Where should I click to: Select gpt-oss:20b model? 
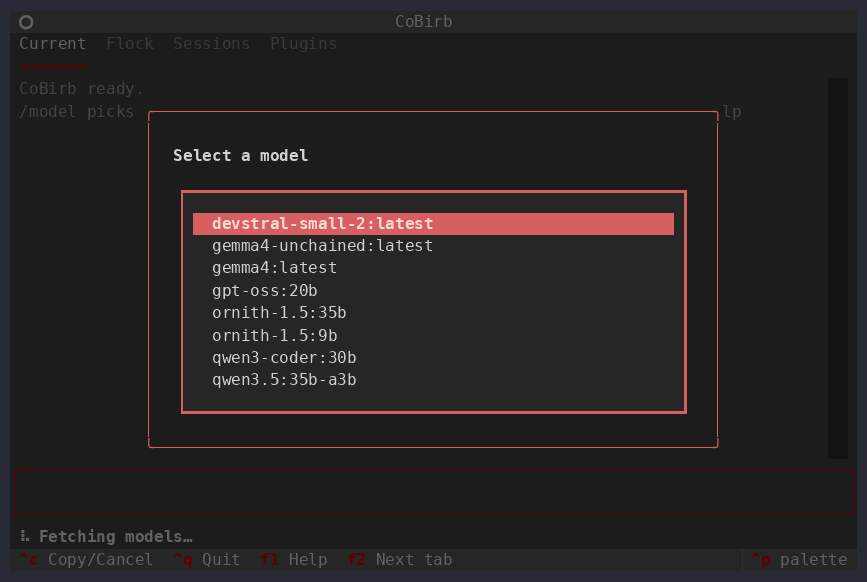coord(433,291)
